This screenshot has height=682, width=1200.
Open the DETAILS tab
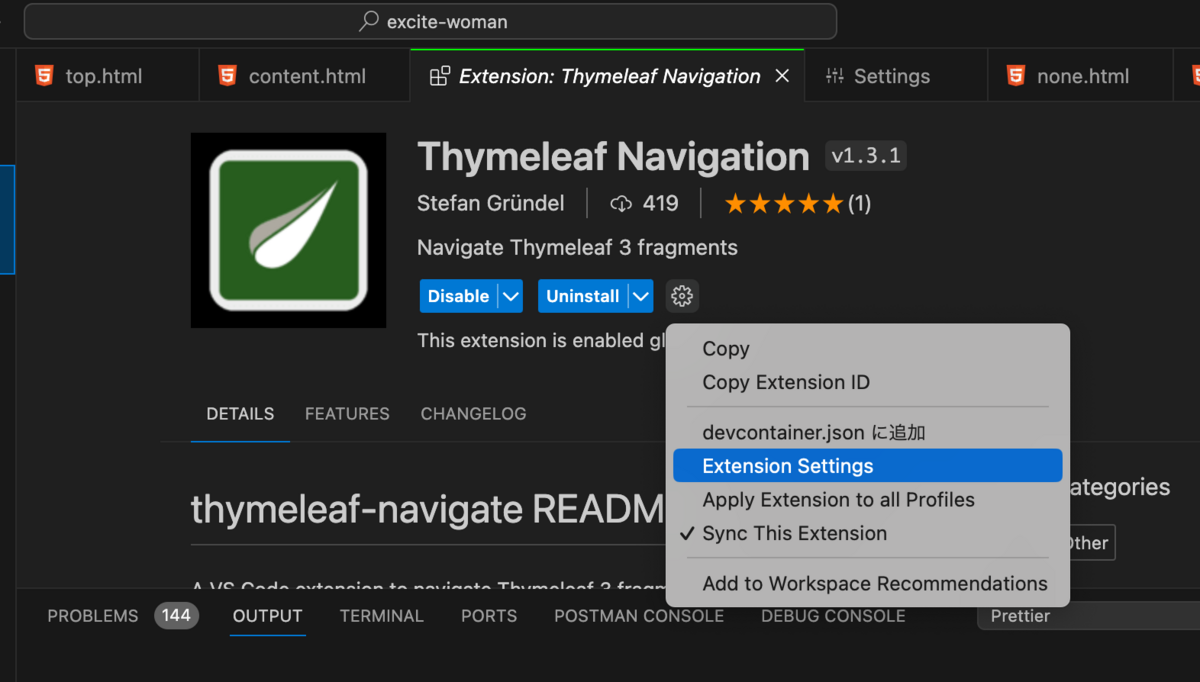coord(240,414)
